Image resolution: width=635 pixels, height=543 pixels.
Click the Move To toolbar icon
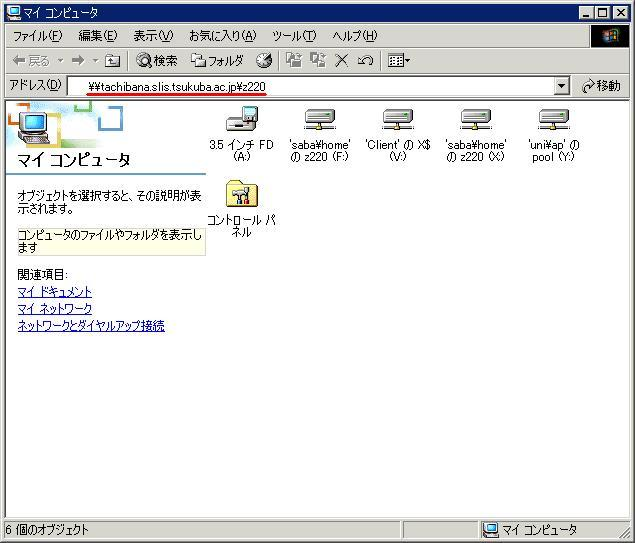tap(294, 60)
